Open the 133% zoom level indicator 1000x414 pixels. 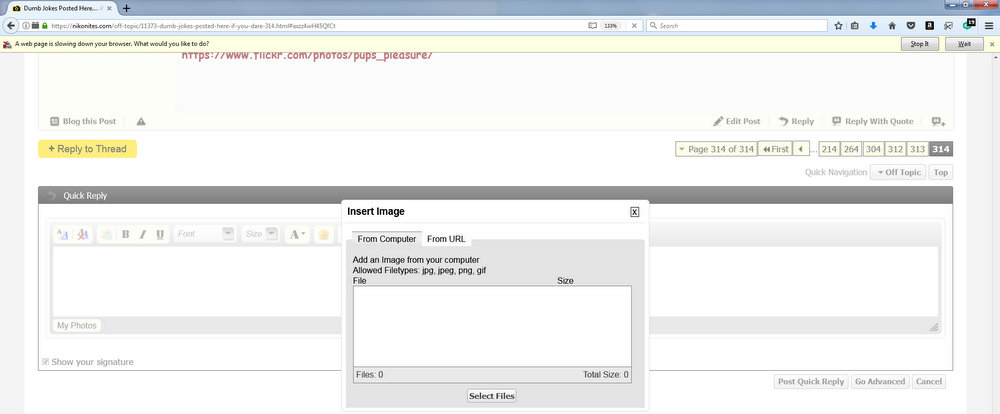tap(611, 26)
